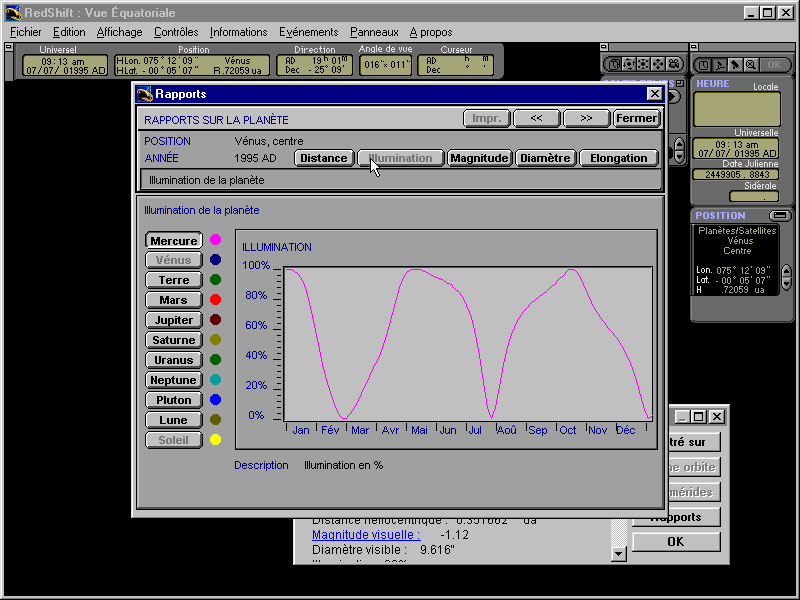The height and width of the screenshot is (600, 800).
Task: Toggle the Mars planet button
Action: (173, 300)
